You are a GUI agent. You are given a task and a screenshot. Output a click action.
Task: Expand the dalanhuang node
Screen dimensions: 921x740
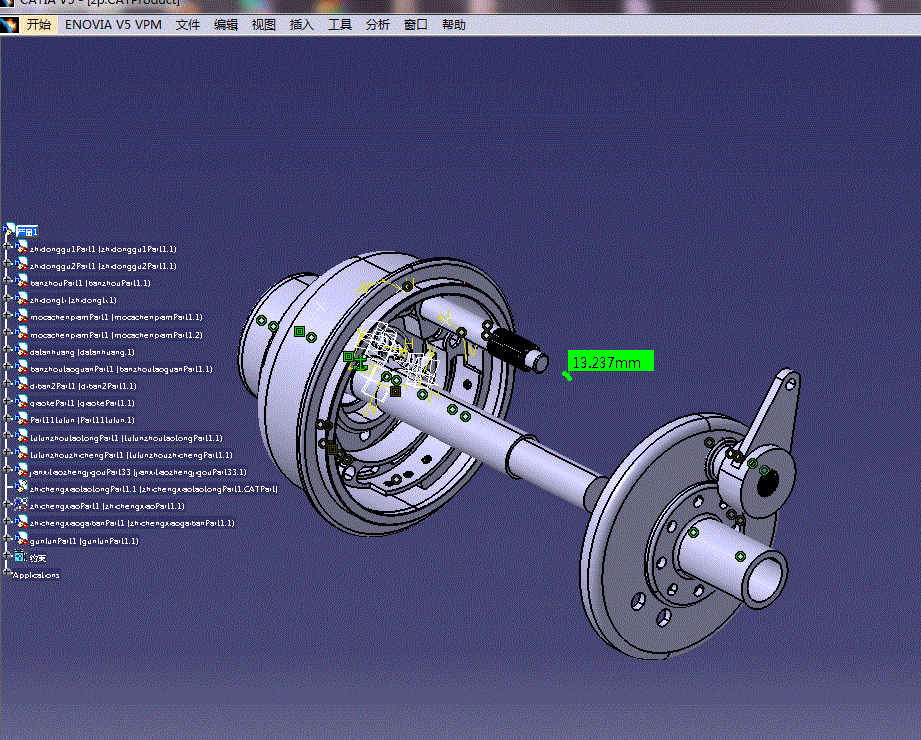tap(7, 349)
